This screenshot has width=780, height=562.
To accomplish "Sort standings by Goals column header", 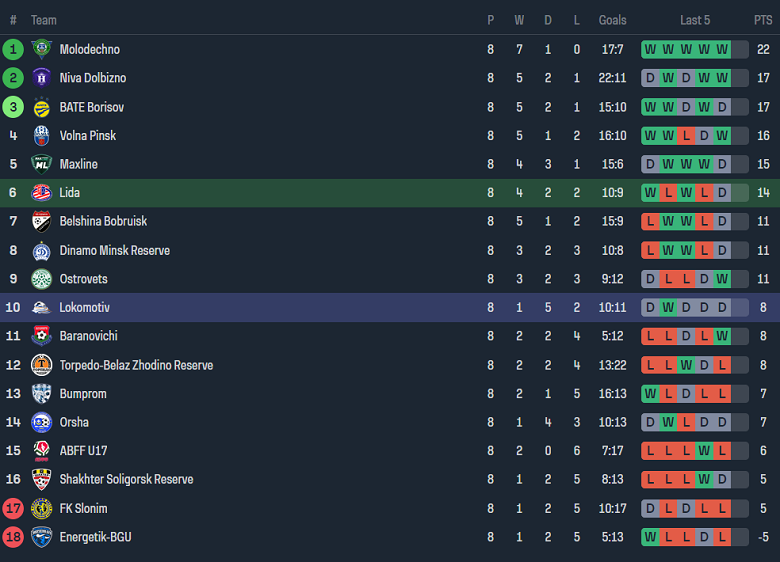I will pyautogui.click(x=612, y=20).
